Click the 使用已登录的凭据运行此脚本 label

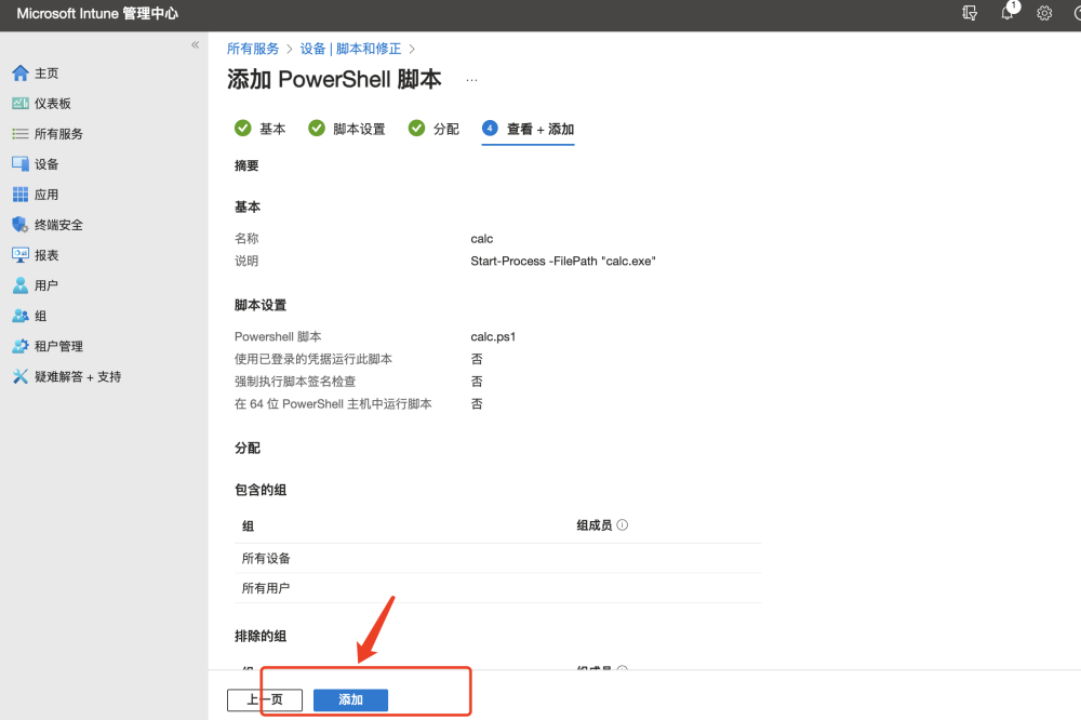(313, 359)
